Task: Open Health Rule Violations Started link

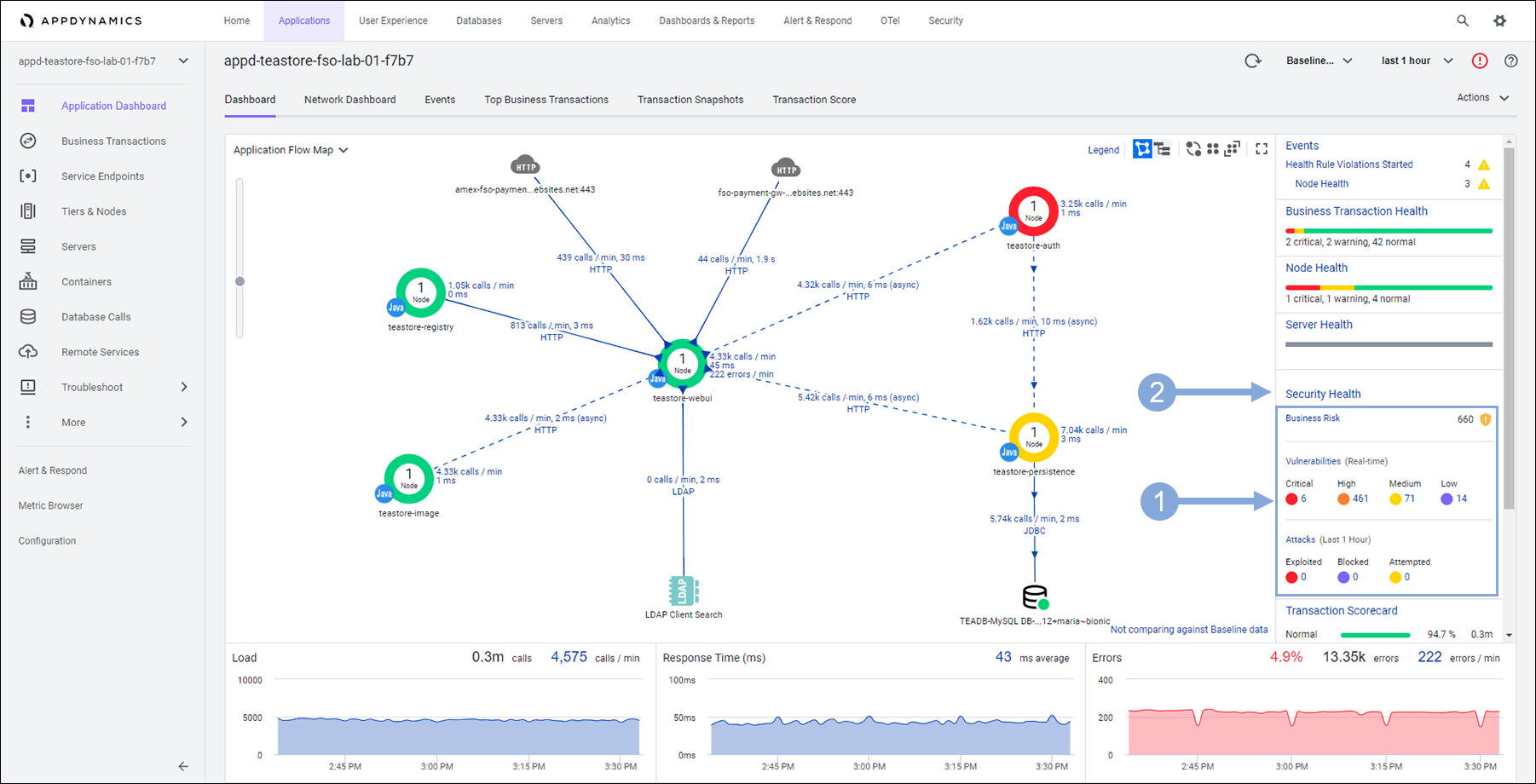Action: click(x=1348, y=164)
